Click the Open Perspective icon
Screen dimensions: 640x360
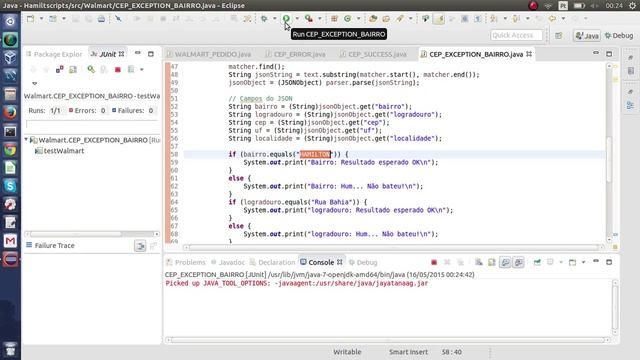(558, 36)
